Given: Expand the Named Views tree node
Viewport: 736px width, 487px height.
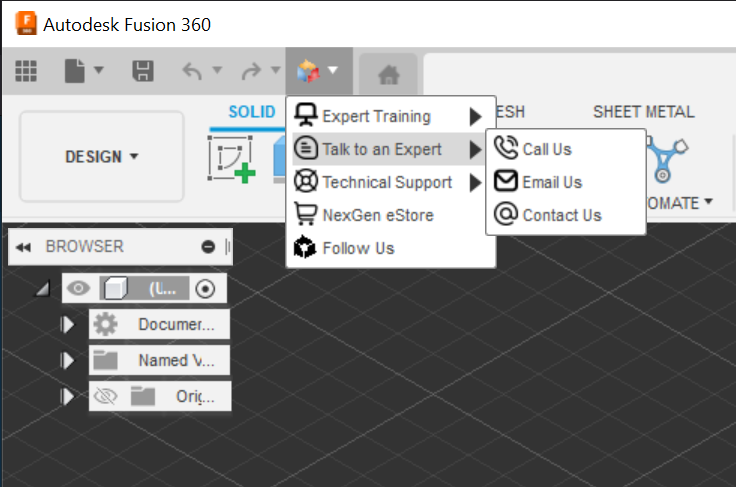Looking at the screenshot, I should [67, 360].
